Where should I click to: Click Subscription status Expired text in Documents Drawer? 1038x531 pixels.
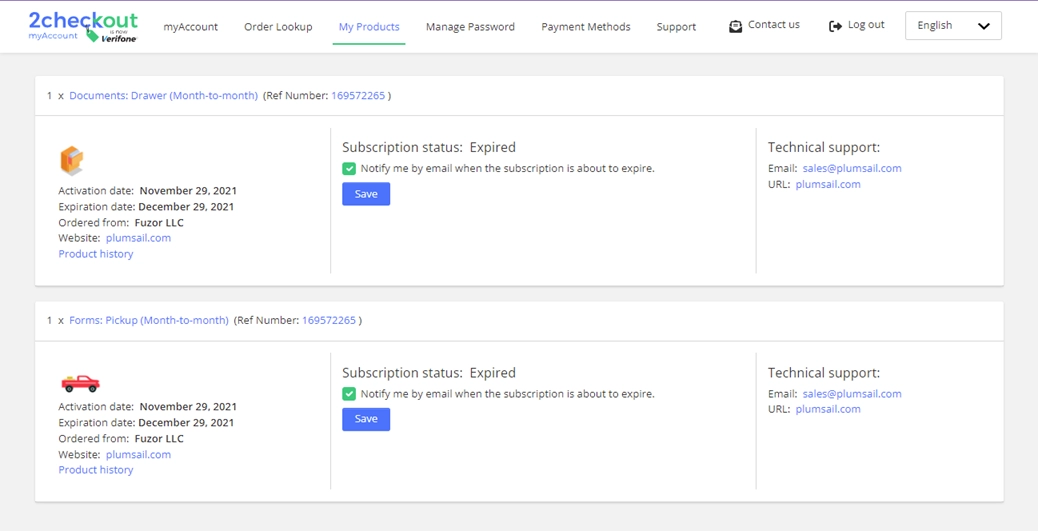(429, 148)
